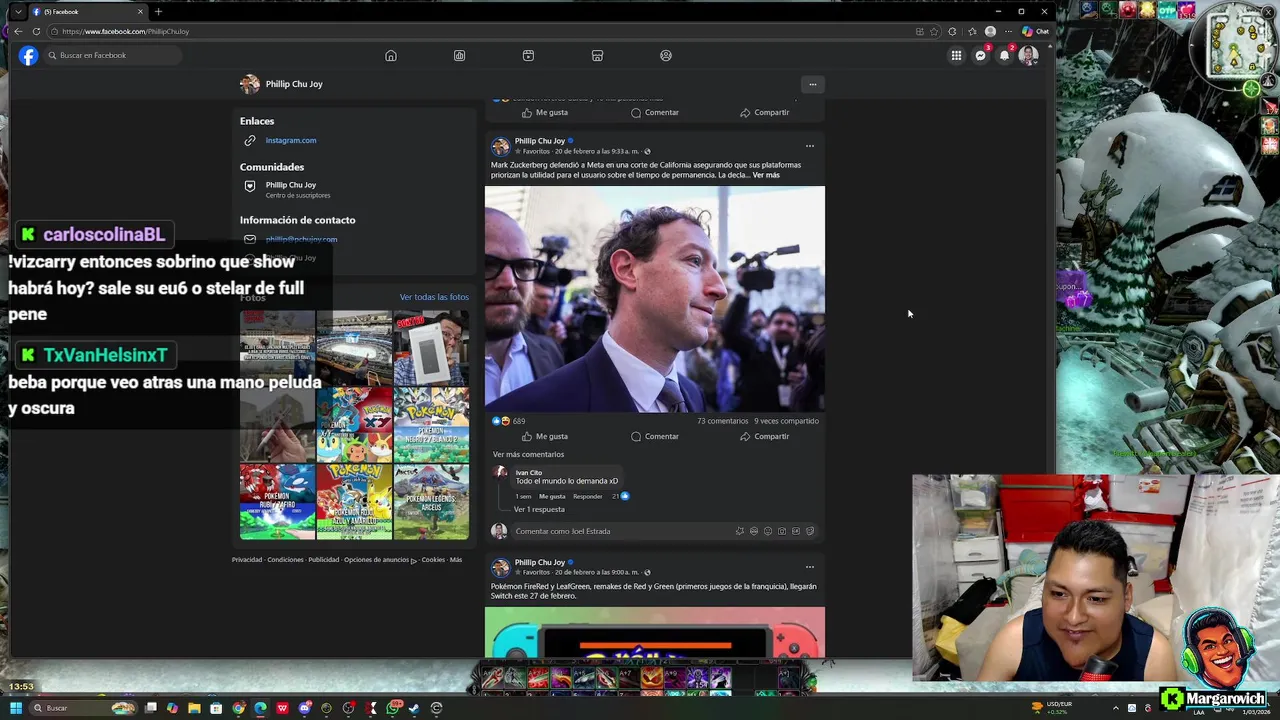
Task: Select the Facebook browser tab
Action: point(88,11)
